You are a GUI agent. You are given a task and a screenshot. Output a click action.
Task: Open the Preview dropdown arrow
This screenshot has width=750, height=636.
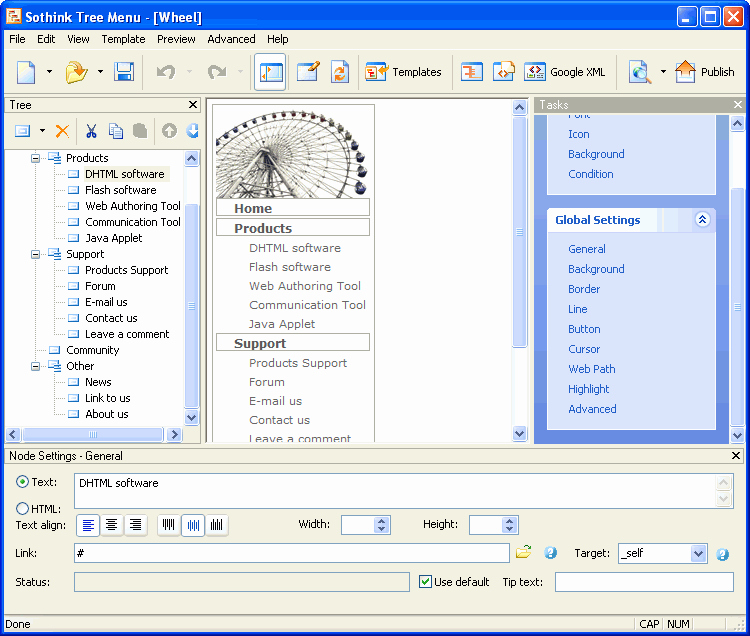(663, 72)
